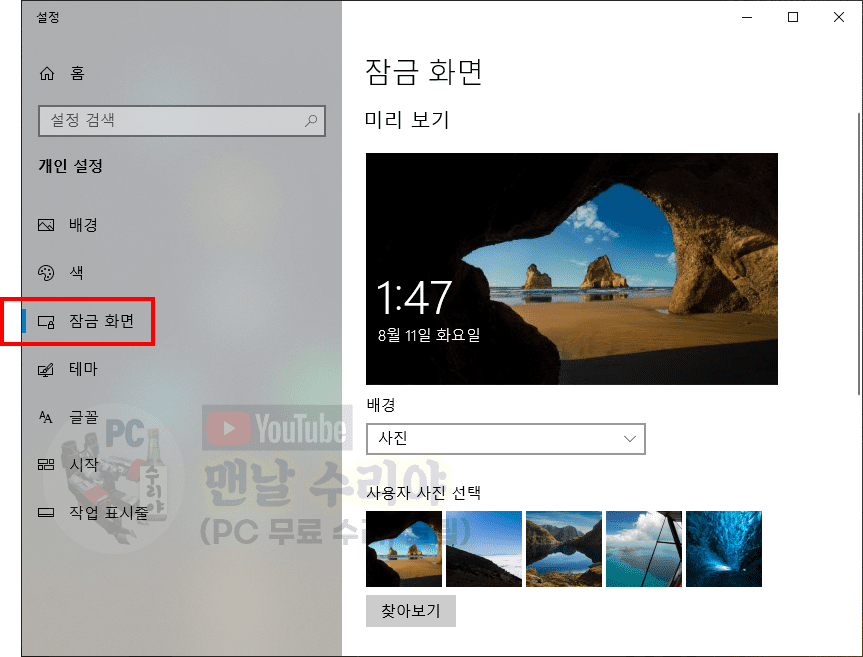
Task: Go to the 색 settings section
Action: tap(76, 273)
